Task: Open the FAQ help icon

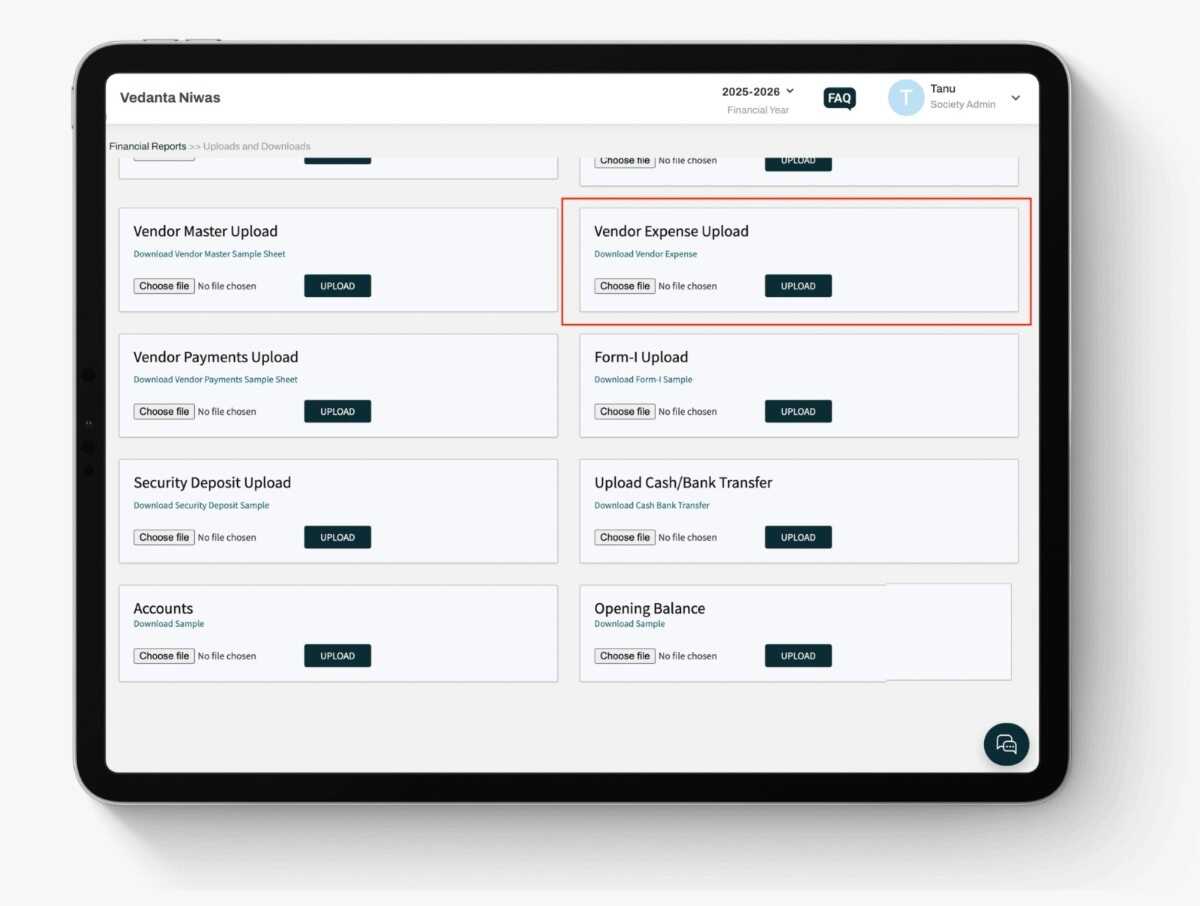Action: pyautogui.click(x=839, y=98)
